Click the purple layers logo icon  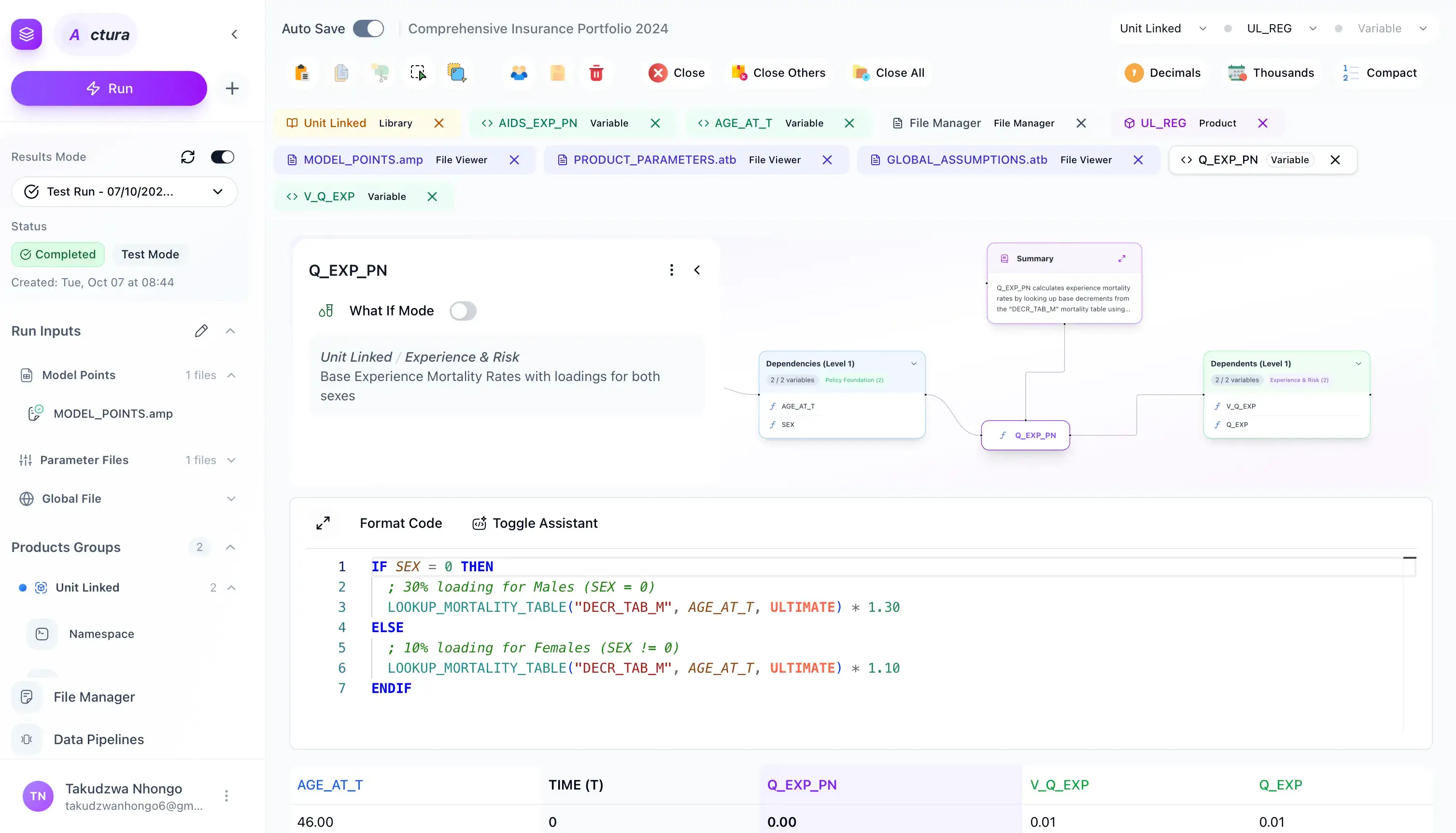click(26, 34)
